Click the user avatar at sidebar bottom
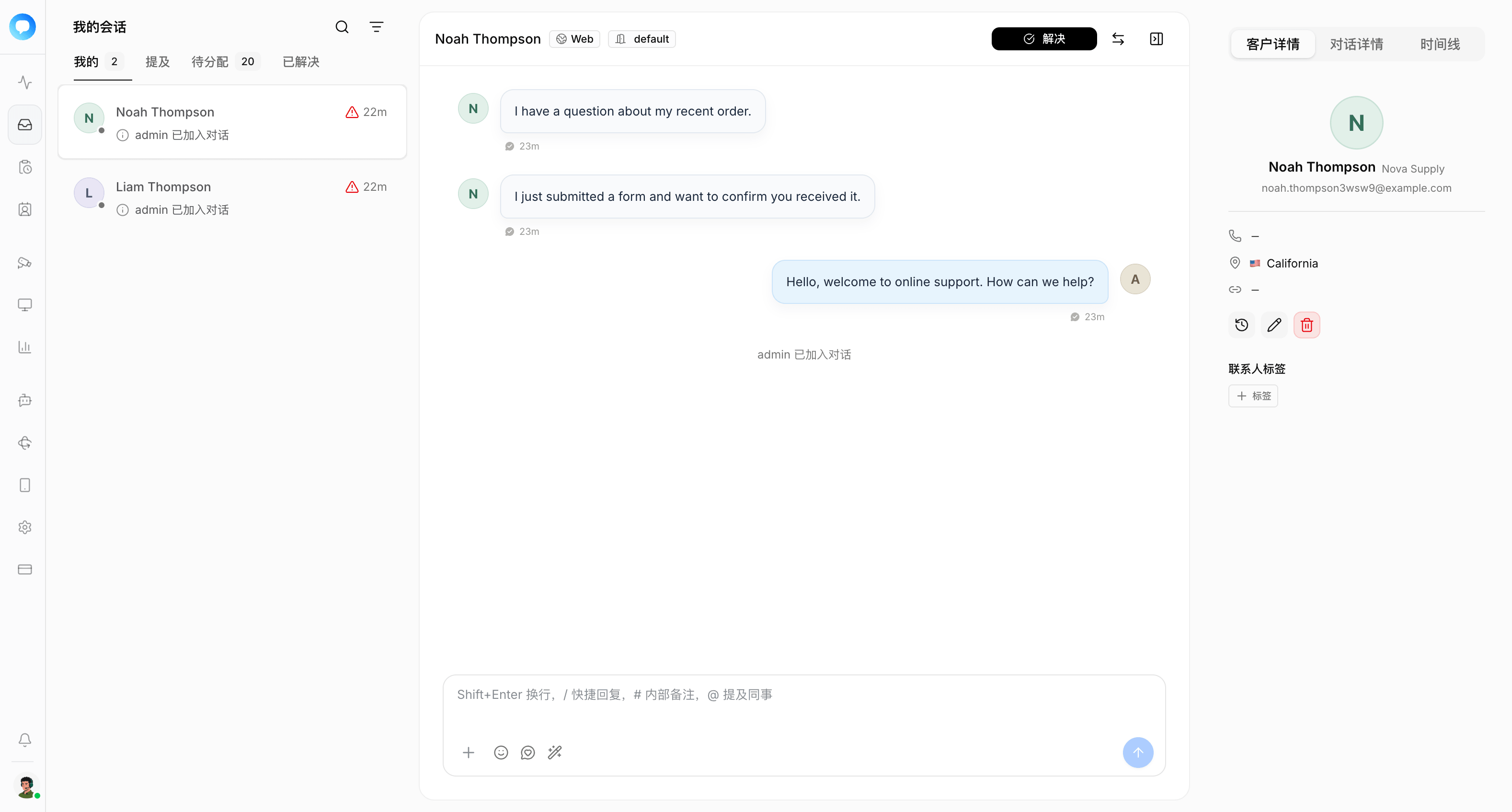 tap(26, 786)
